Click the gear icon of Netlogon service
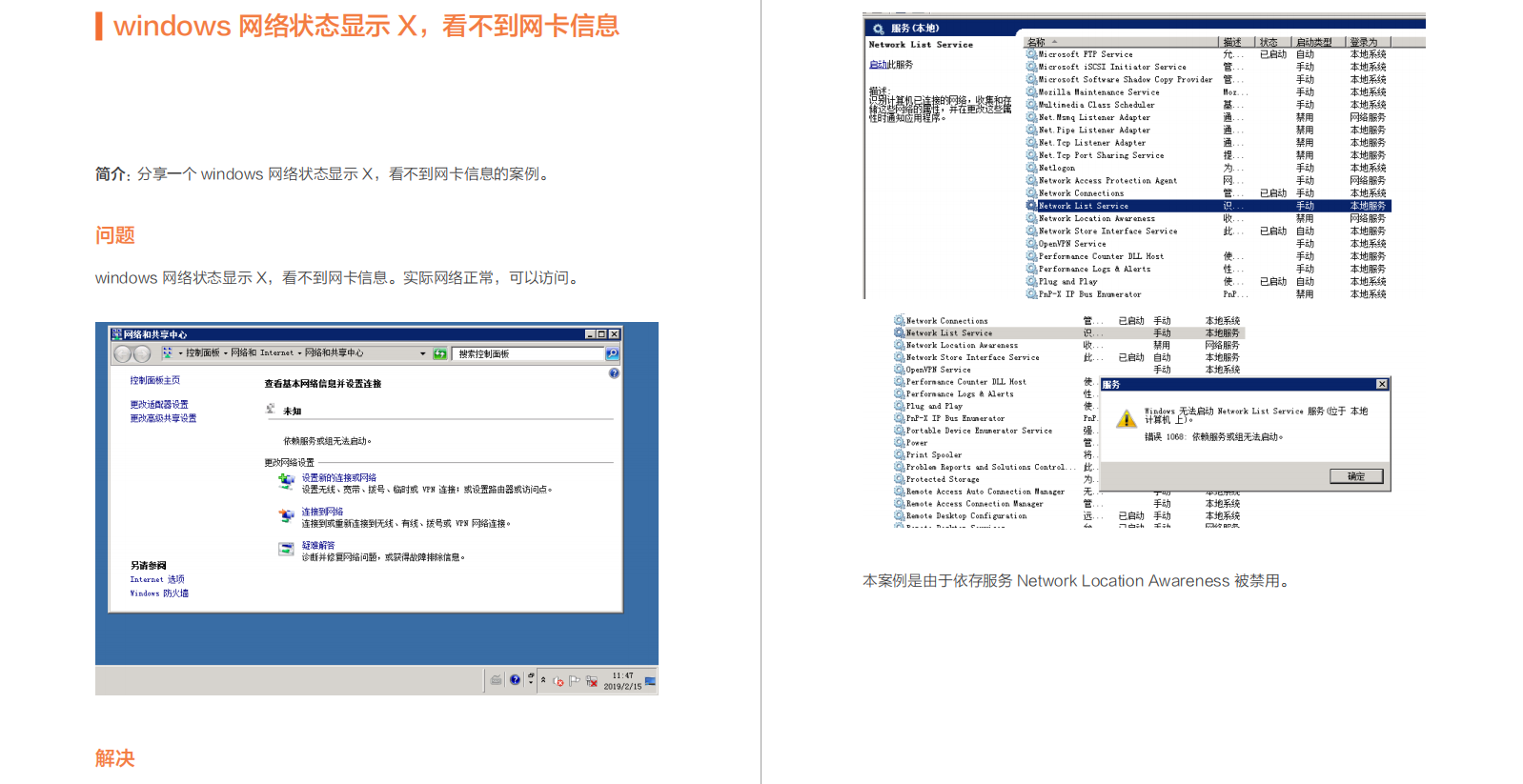Viewport: 1523px width, 784px height. (x=1031, y=168)
